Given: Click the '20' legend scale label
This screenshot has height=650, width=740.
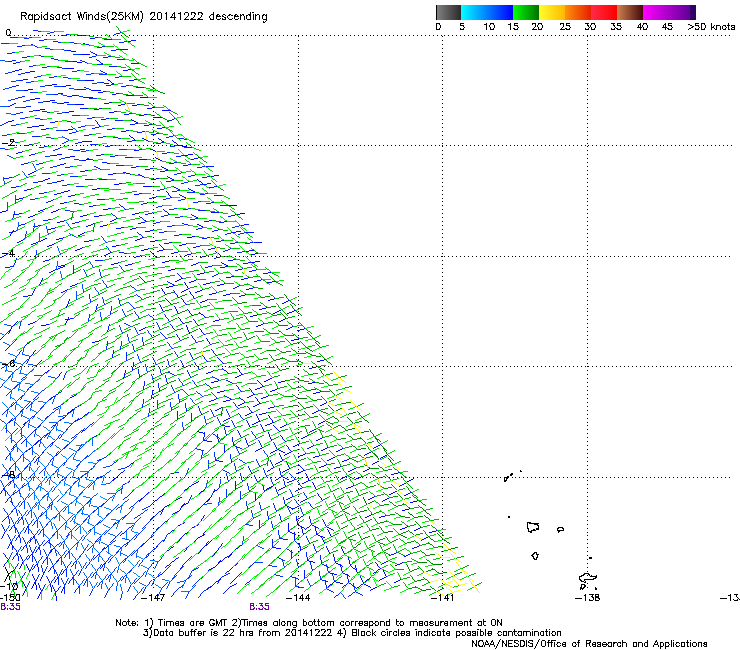Looking at the screenshot, I should coord(537,27).
